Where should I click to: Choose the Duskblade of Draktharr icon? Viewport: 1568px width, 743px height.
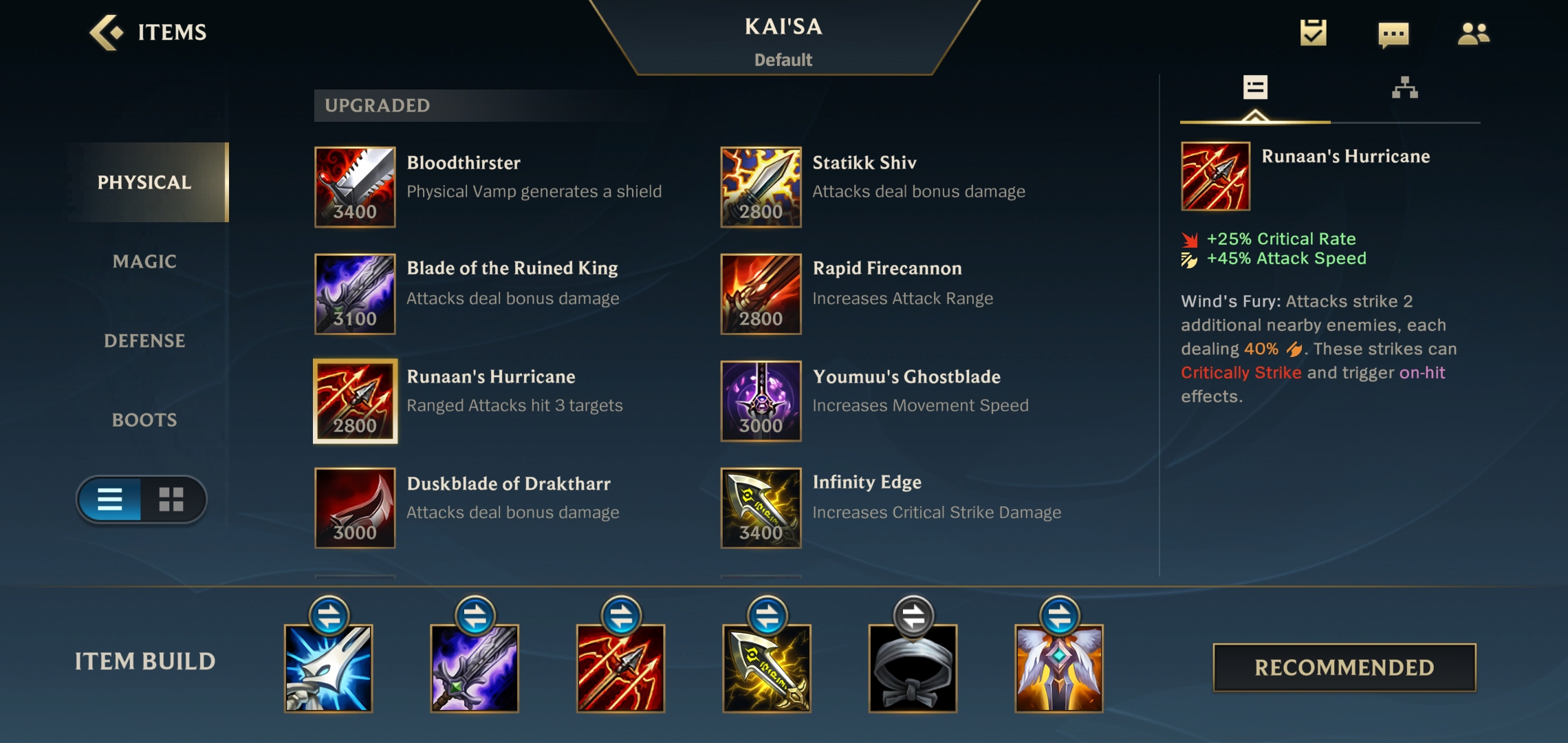[355, 508]
